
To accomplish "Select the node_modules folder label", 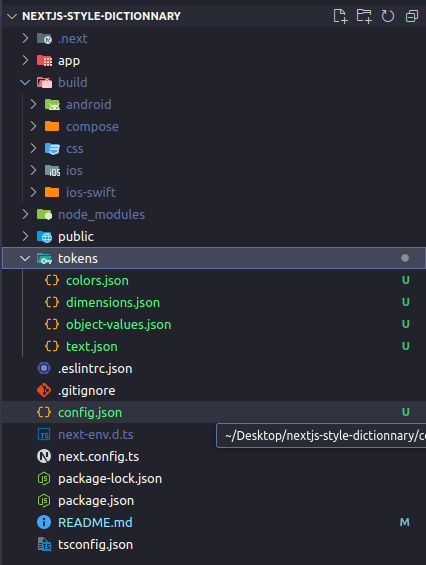I will (101, 215).
